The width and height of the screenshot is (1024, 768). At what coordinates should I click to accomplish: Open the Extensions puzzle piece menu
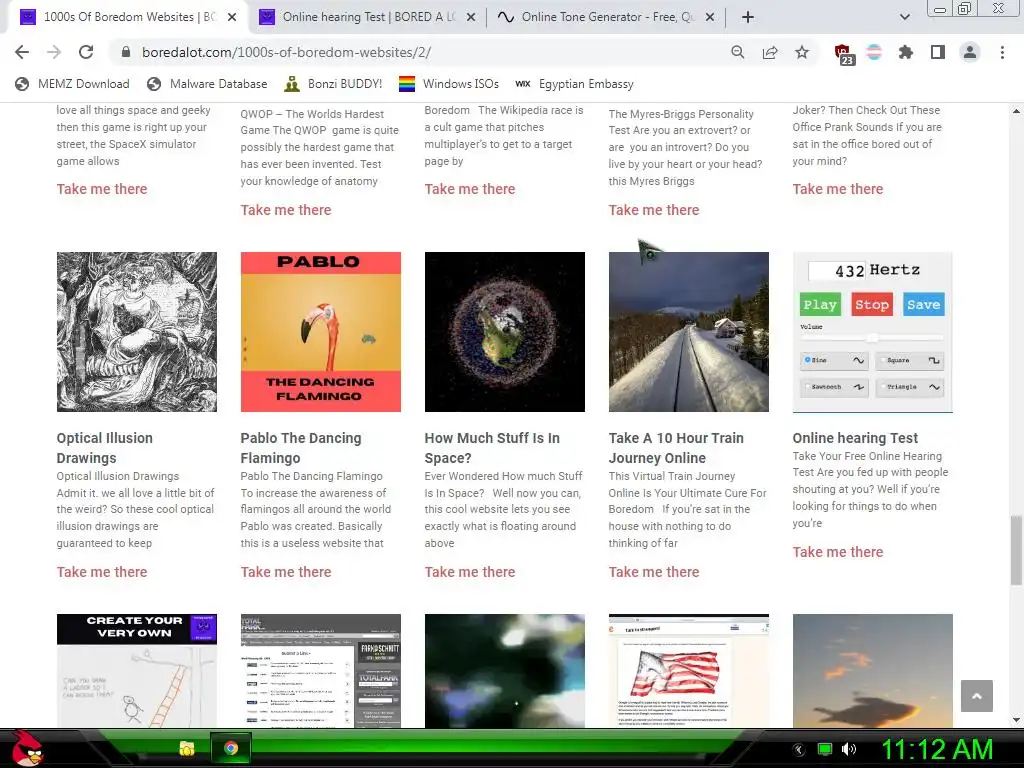point(906,52)
